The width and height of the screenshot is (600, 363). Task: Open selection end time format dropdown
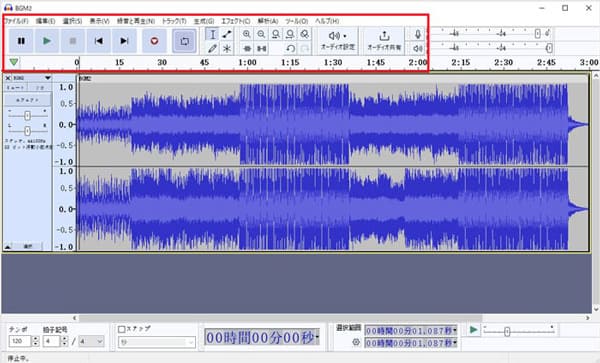pos(455,343)
